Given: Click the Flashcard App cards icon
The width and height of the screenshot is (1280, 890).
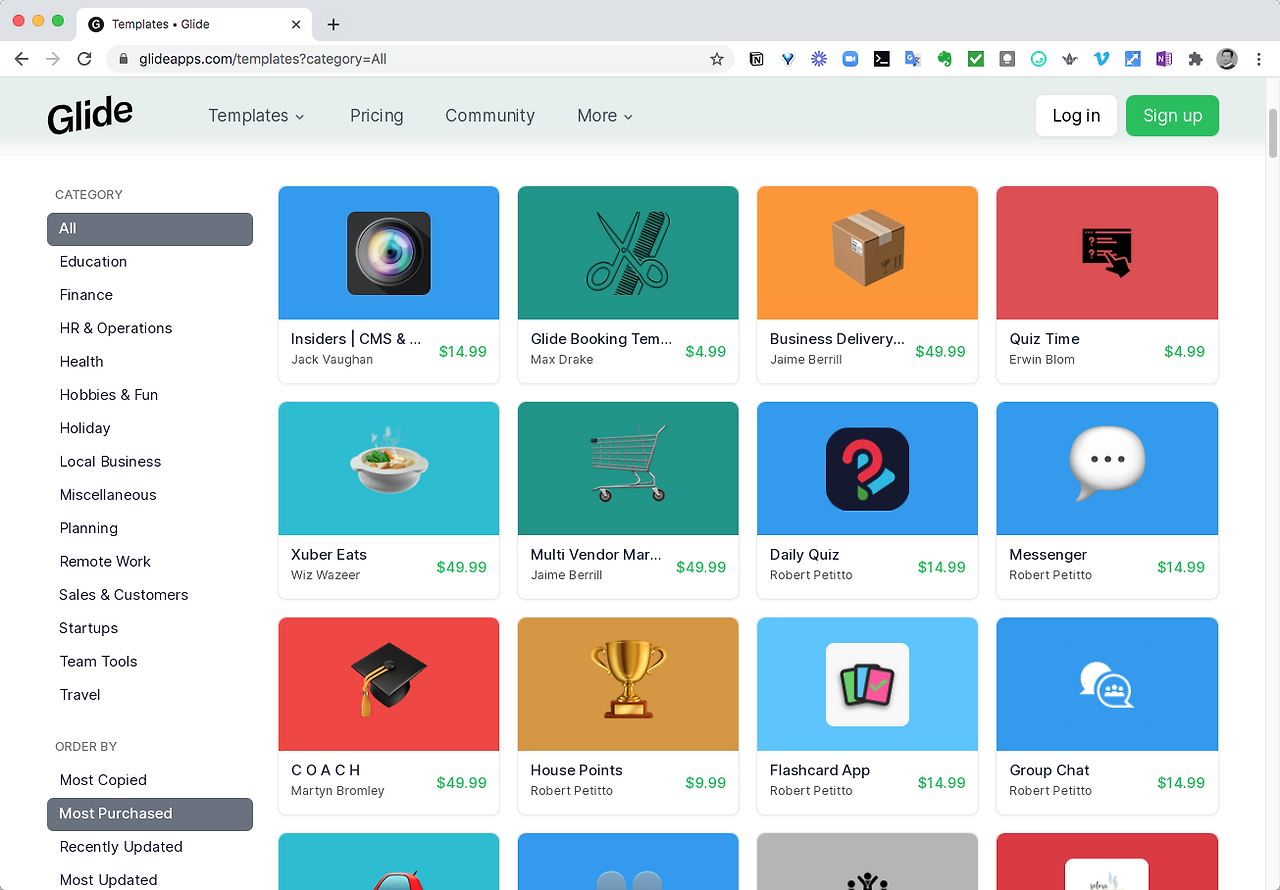Looking at the screenshot, I should pyautogui.click(x=867, y=684).
